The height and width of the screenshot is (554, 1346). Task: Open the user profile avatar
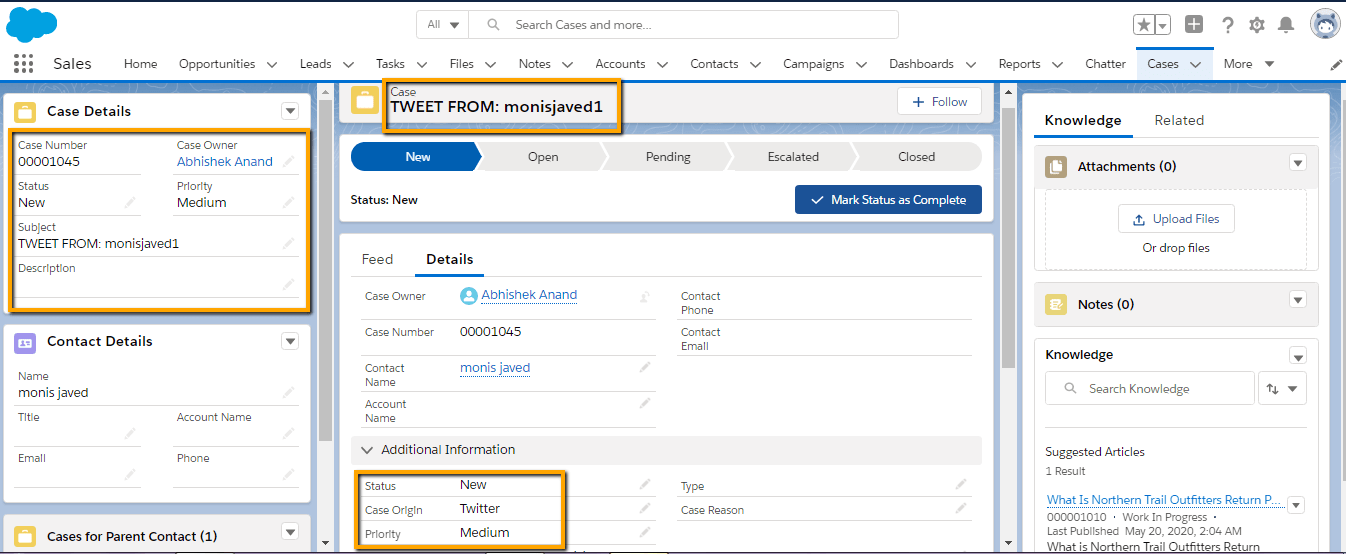click(x=1325, y=24)
